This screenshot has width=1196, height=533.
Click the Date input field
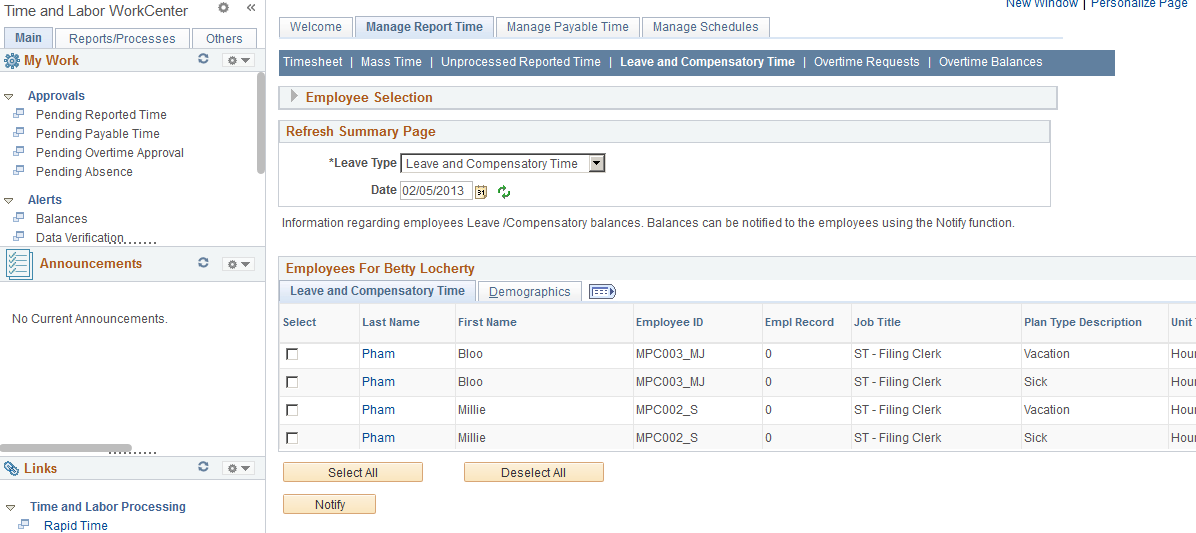pyautogui.click(x=436, y=191)
